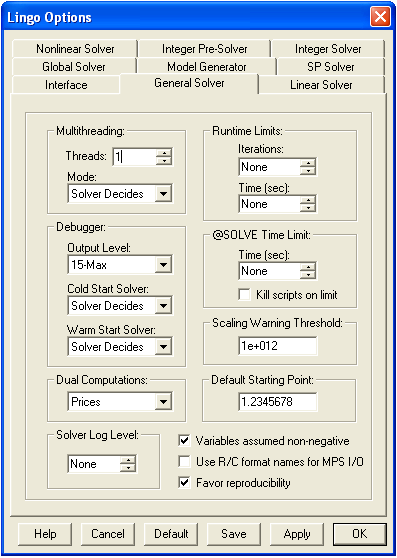Open the Integer Pre-Solver tab

pyautogui.click(x=204, y=49)
